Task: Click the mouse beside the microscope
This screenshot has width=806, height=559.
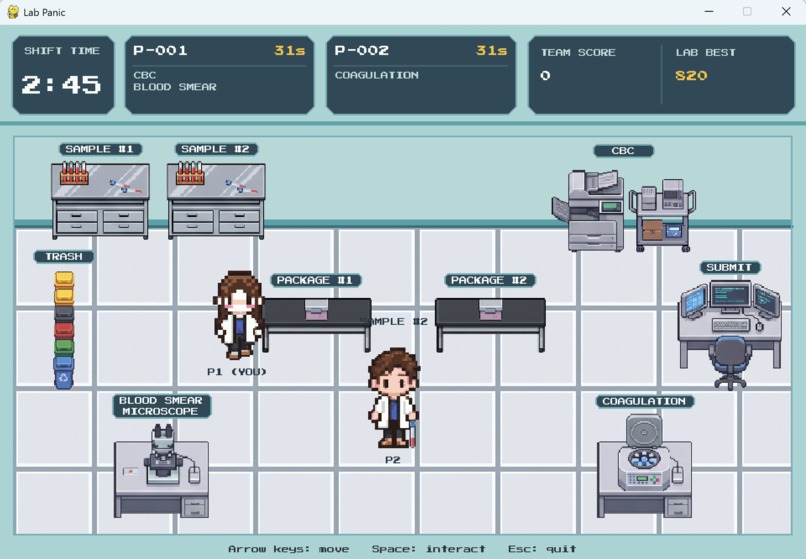Action: tap(194, 474)
